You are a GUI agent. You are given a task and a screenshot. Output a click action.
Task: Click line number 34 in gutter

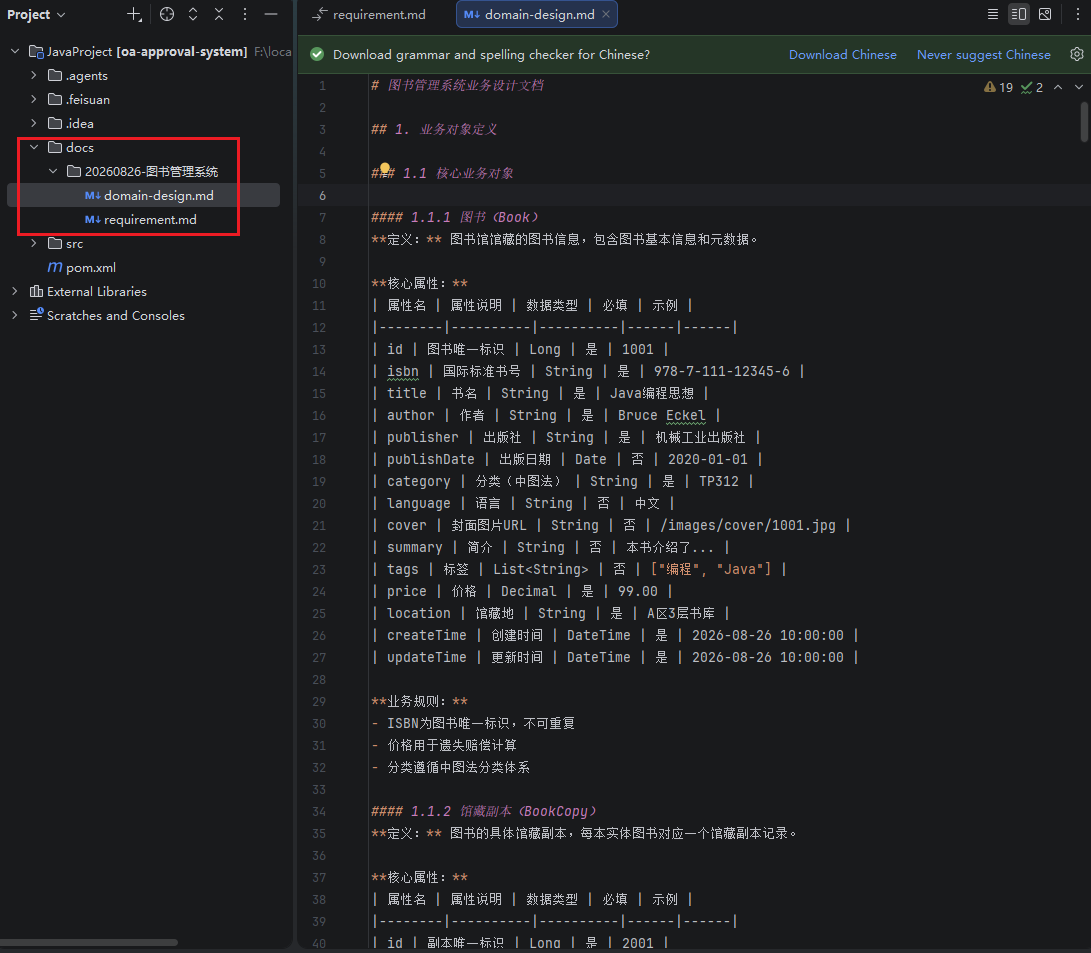click(x=319, y=811)
